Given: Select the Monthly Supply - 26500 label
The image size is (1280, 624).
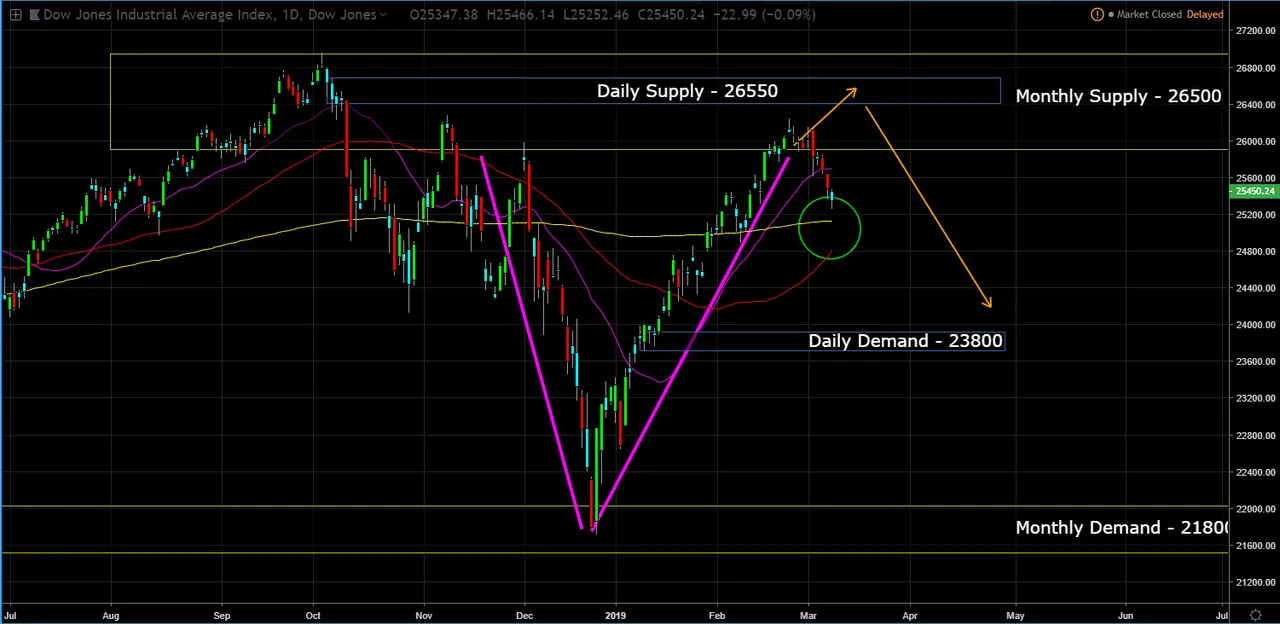Looking at the screenshot, I should coord(1118,96).
